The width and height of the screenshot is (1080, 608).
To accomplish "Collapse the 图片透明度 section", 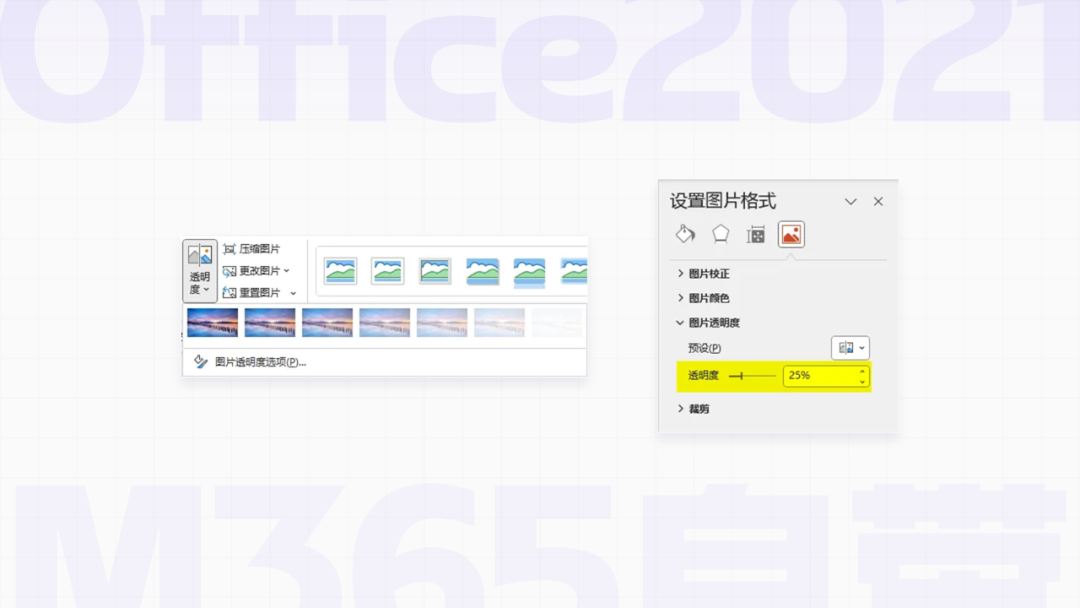I will 681,323.
